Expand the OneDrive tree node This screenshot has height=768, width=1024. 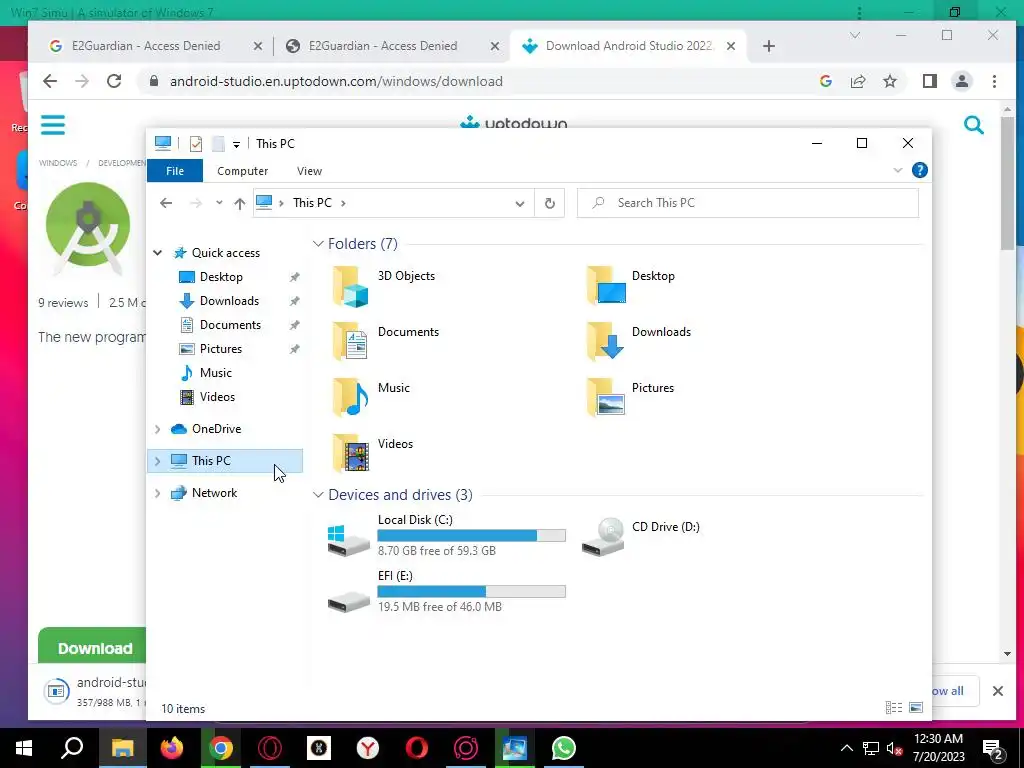[x=157, y=429]
